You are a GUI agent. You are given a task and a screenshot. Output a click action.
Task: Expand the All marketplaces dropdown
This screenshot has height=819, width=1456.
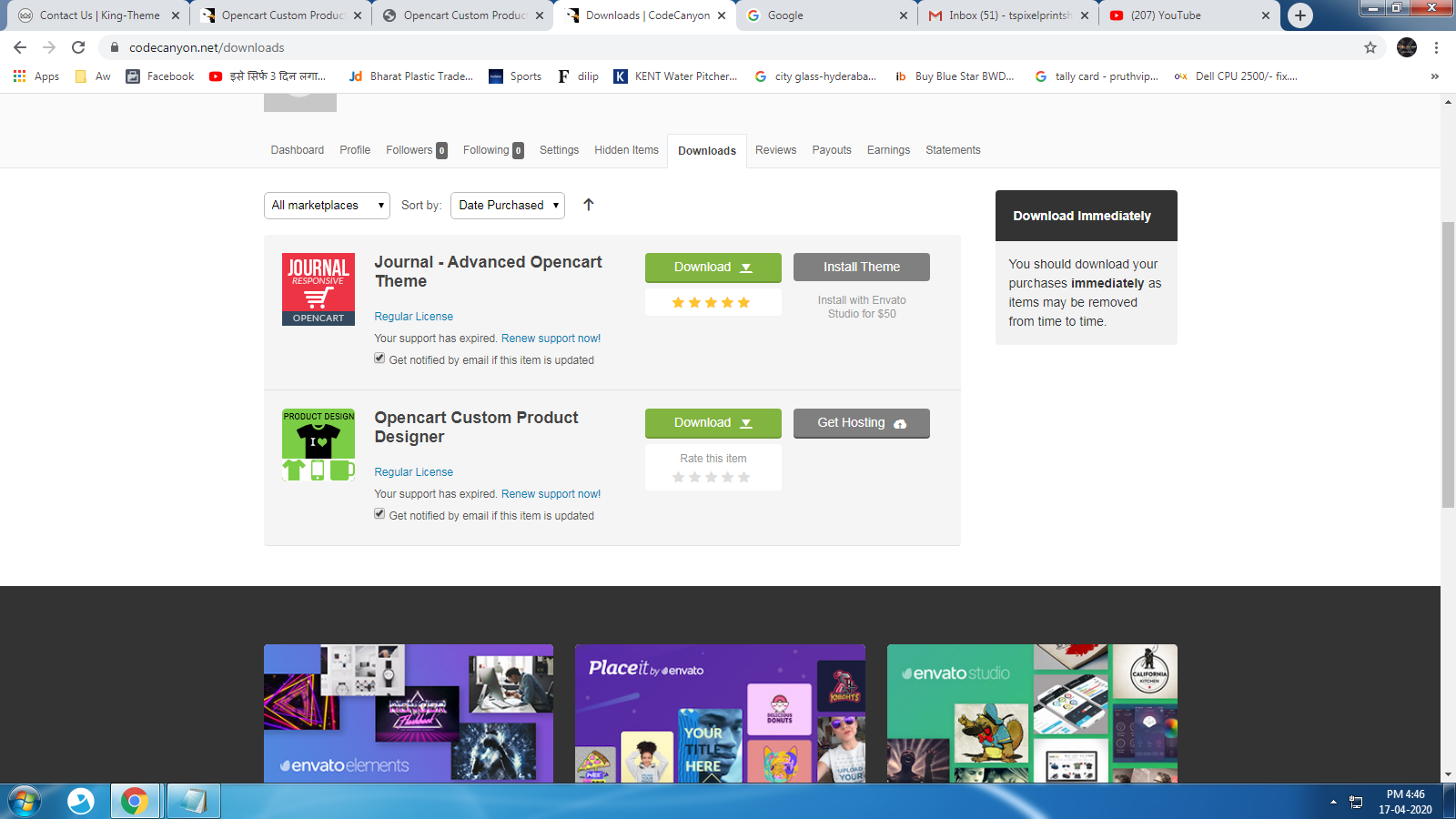click(327, 206)
